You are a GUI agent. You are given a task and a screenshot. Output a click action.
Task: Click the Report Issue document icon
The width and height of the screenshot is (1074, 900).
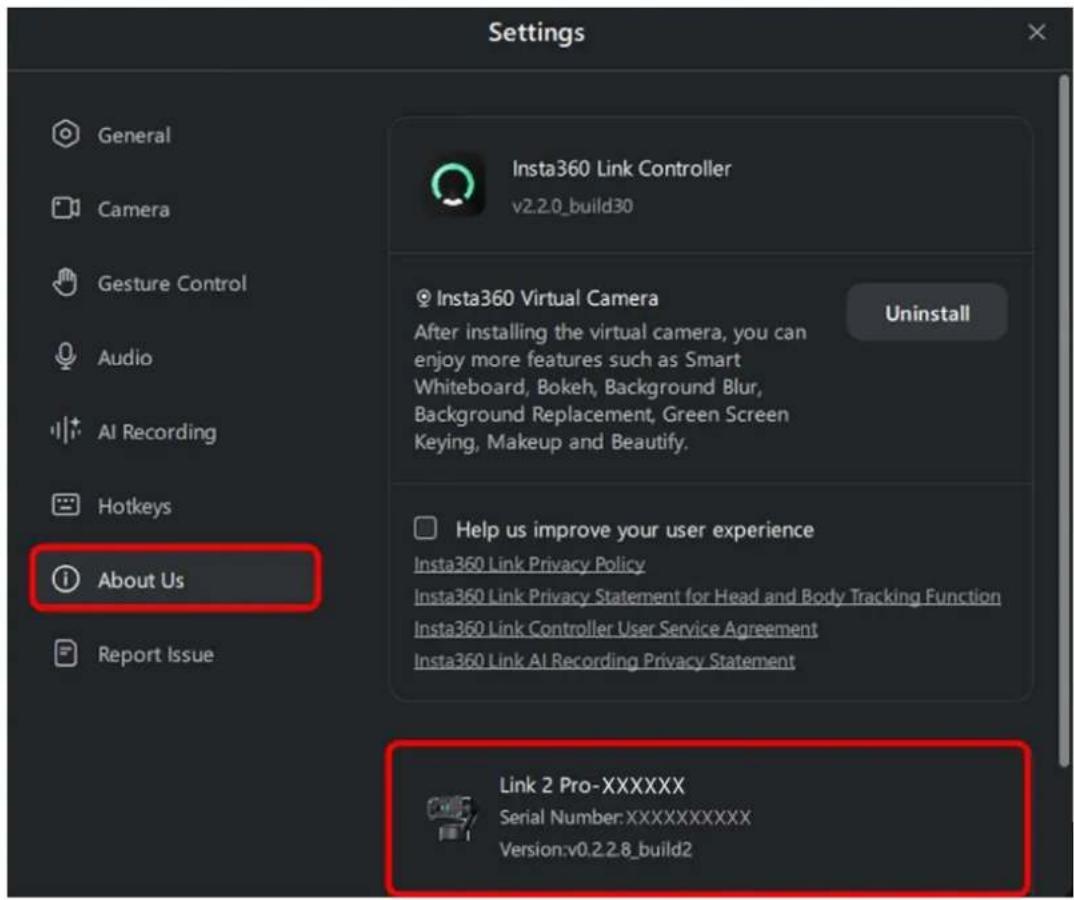(x=66, y=653)
